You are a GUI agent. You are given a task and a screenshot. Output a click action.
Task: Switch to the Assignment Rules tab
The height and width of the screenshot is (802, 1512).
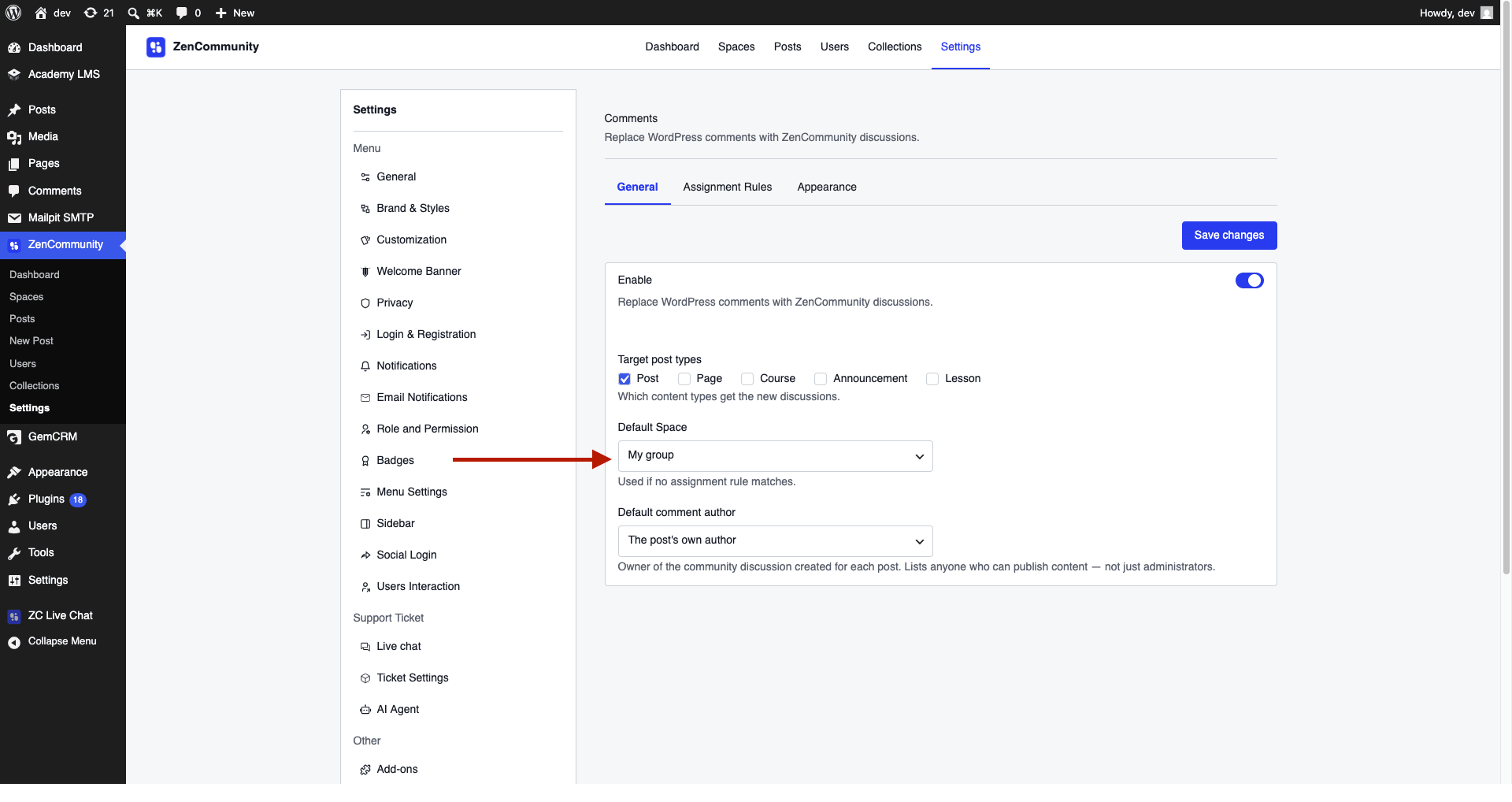727,188
